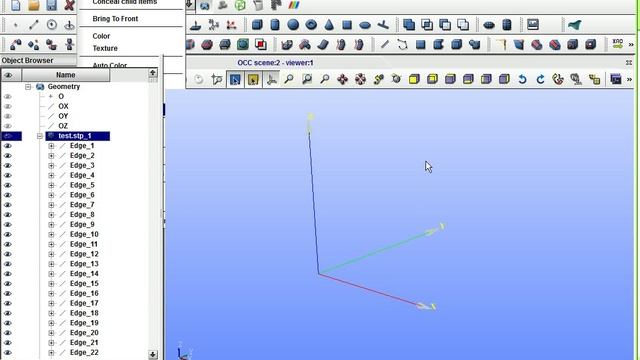Screen dimensions: 640x360
Task: Show more viewer toolbar buttons via chevron
Action: 629,79
